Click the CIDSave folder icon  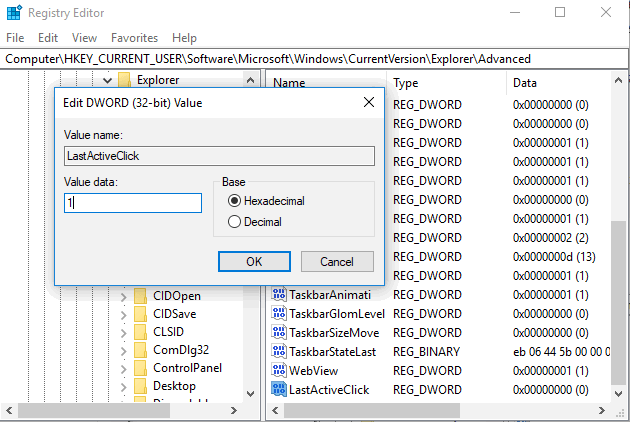pos(140,314)
